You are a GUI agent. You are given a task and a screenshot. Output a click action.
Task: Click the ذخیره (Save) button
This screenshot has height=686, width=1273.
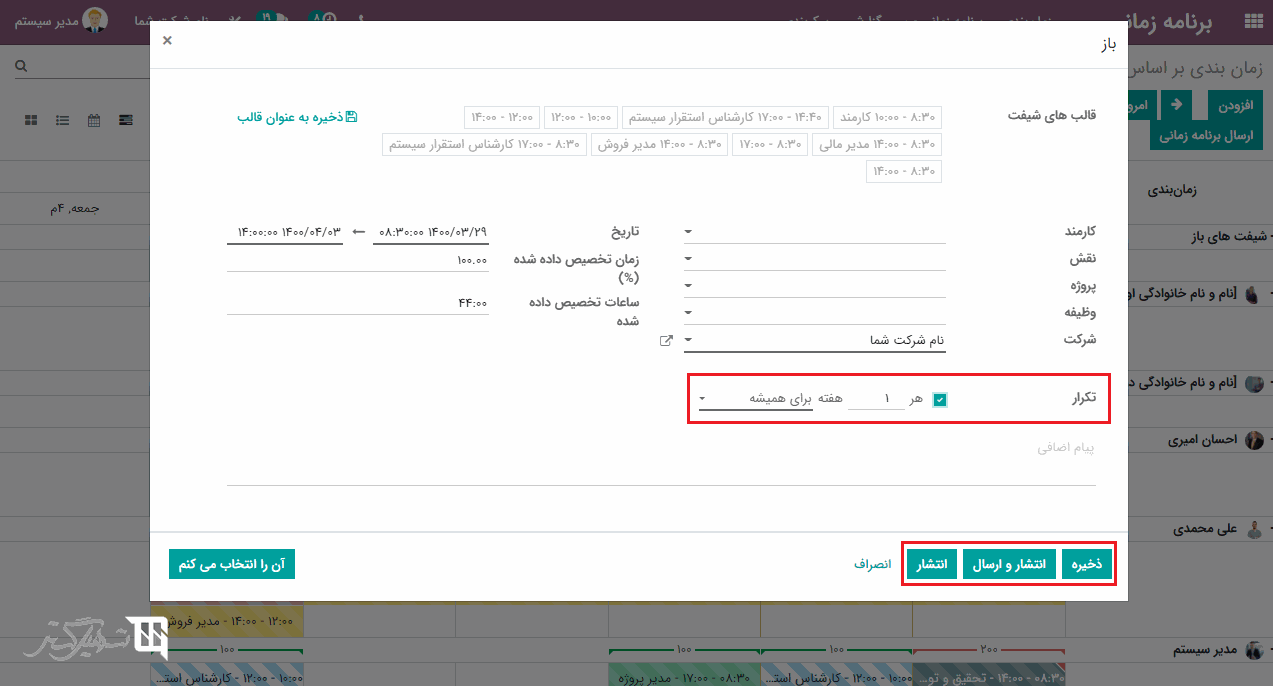[x=1086, y=565]
